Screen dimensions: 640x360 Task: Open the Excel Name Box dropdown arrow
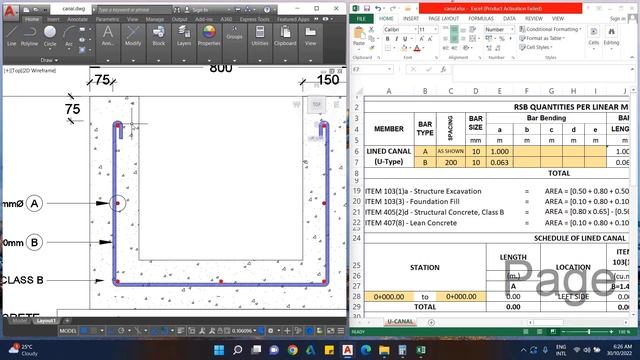[x=389, y=70]
